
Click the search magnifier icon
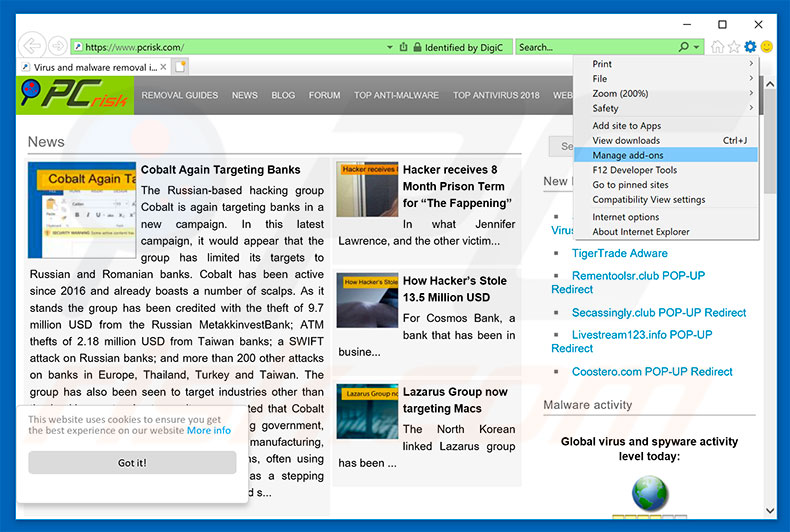point(684,47)
